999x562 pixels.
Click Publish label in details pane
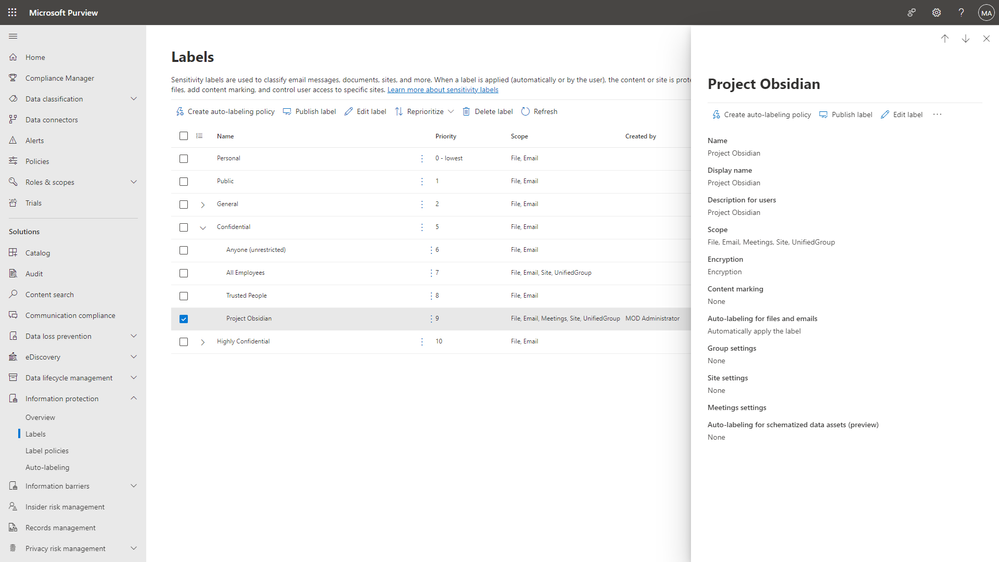[845, 115]
